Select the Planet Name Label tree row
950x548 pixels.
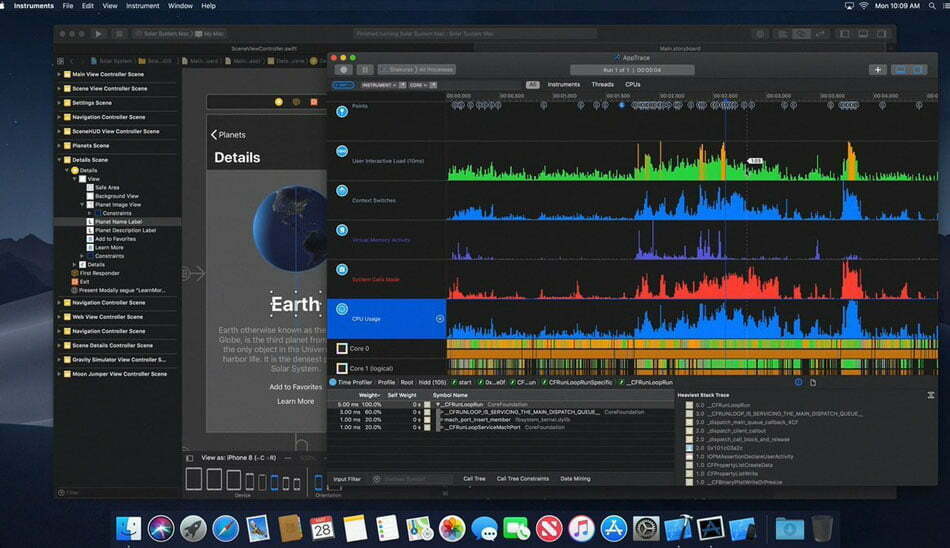pyautogui.click(x=118, y=222)
